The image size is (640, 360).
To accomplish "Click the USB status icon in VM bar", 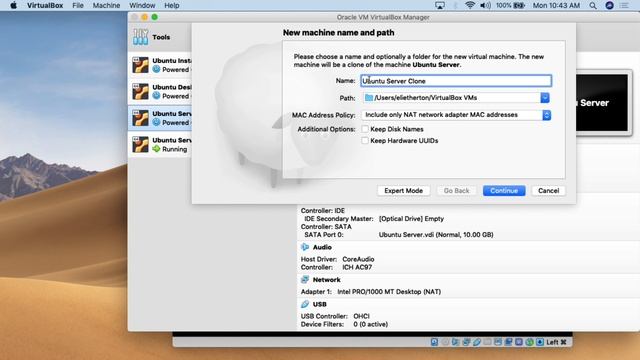I will pos(477,342).
